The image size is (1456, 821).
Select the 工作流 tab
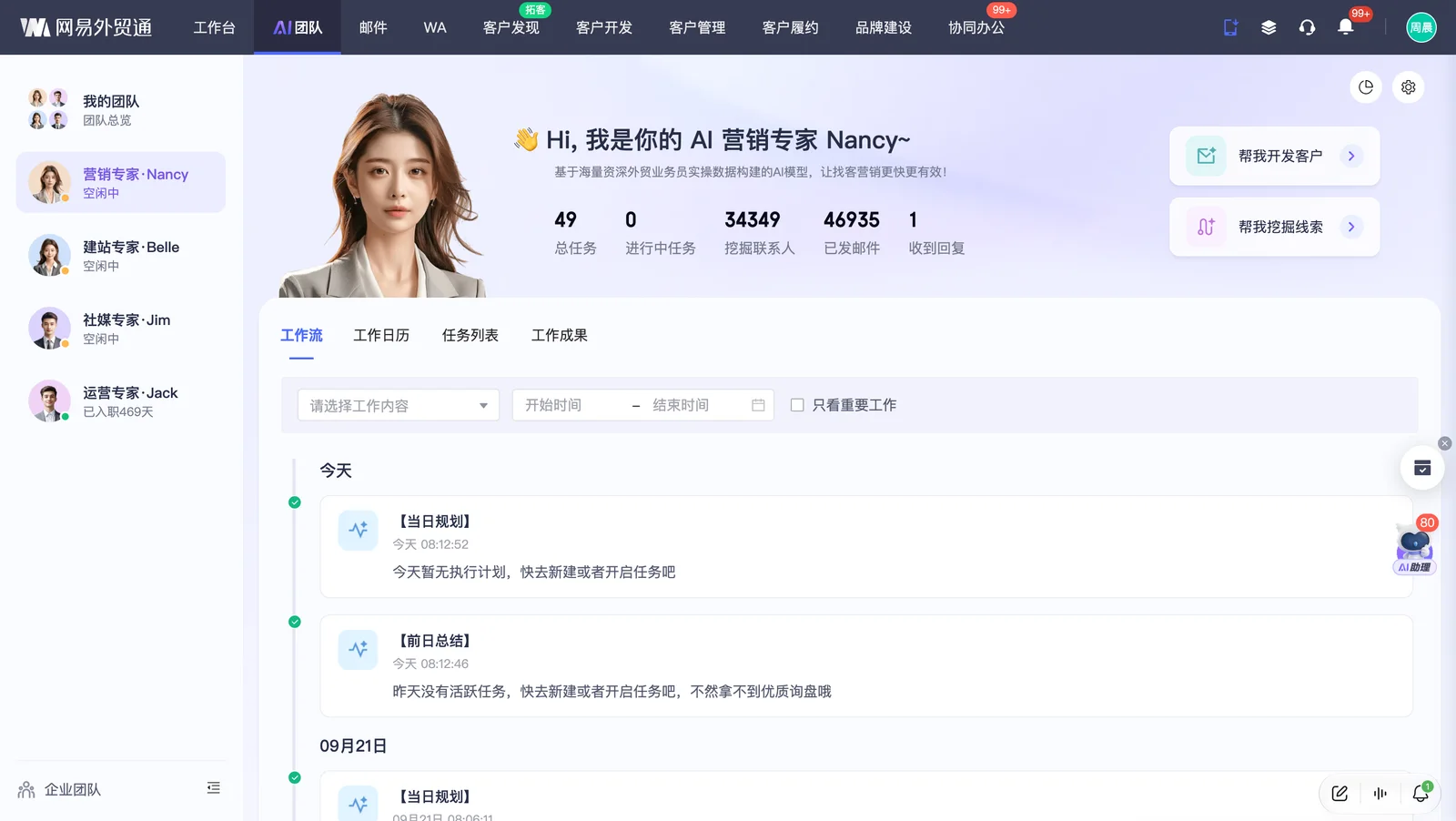(301, 335)
